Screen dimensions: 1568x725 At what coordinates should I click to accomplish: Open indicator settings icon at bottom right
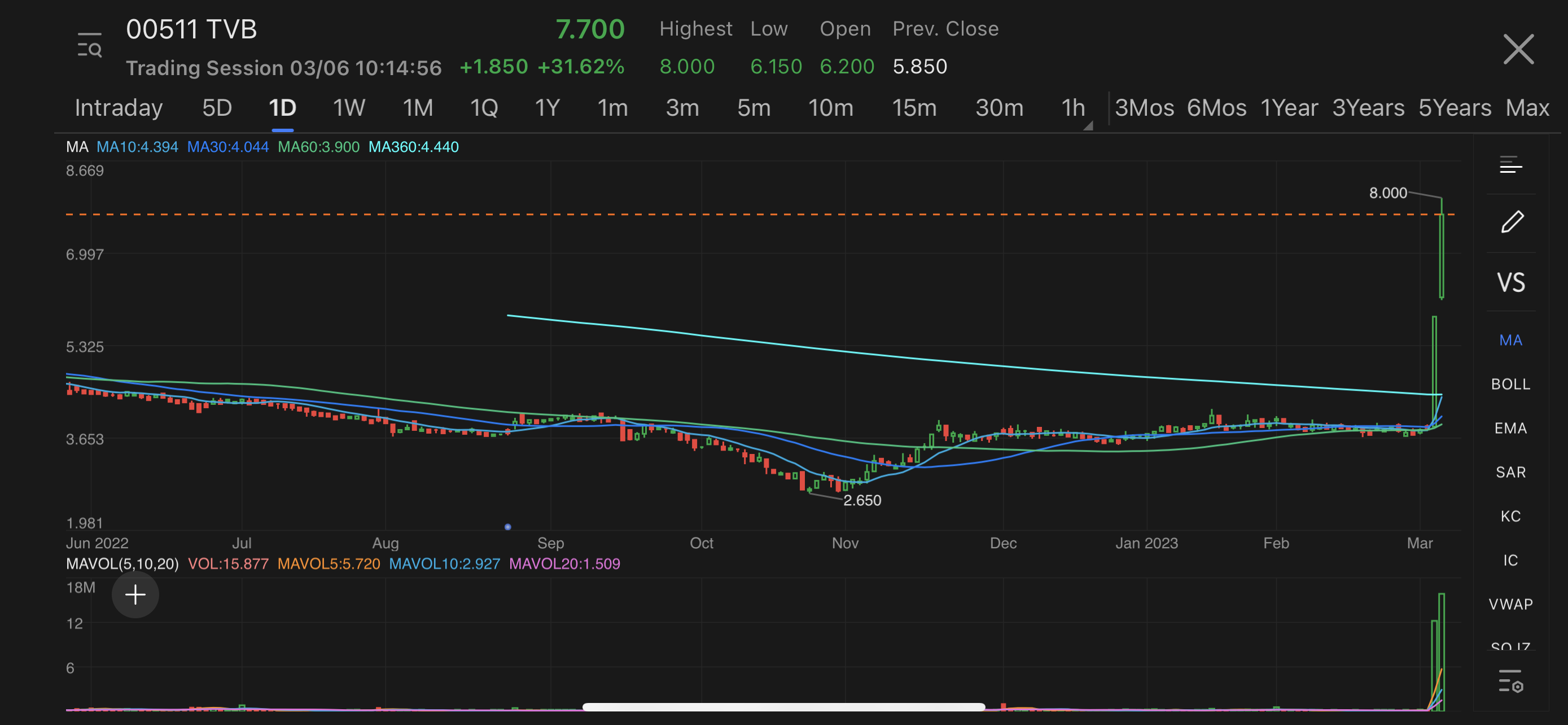[x=1511, y=681]
